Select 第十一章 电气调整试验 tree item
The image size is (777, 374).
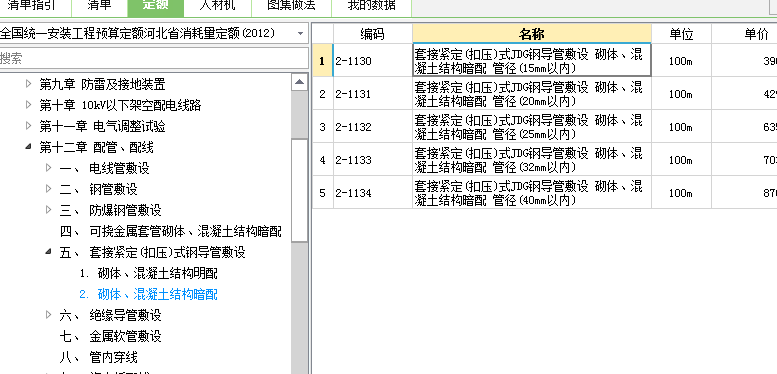pyautogui.click(x=102, y=126)
